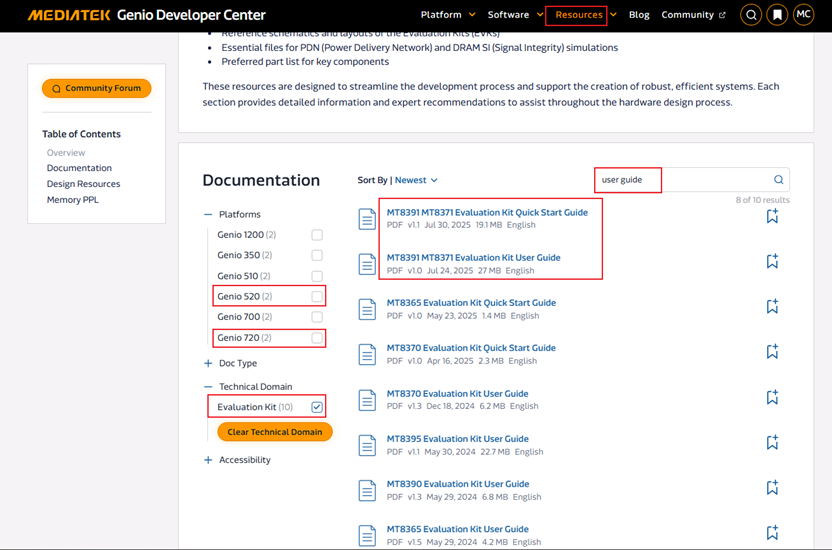
Task: Go to Design Resources in Table of Contents
Action: (83, 184)
